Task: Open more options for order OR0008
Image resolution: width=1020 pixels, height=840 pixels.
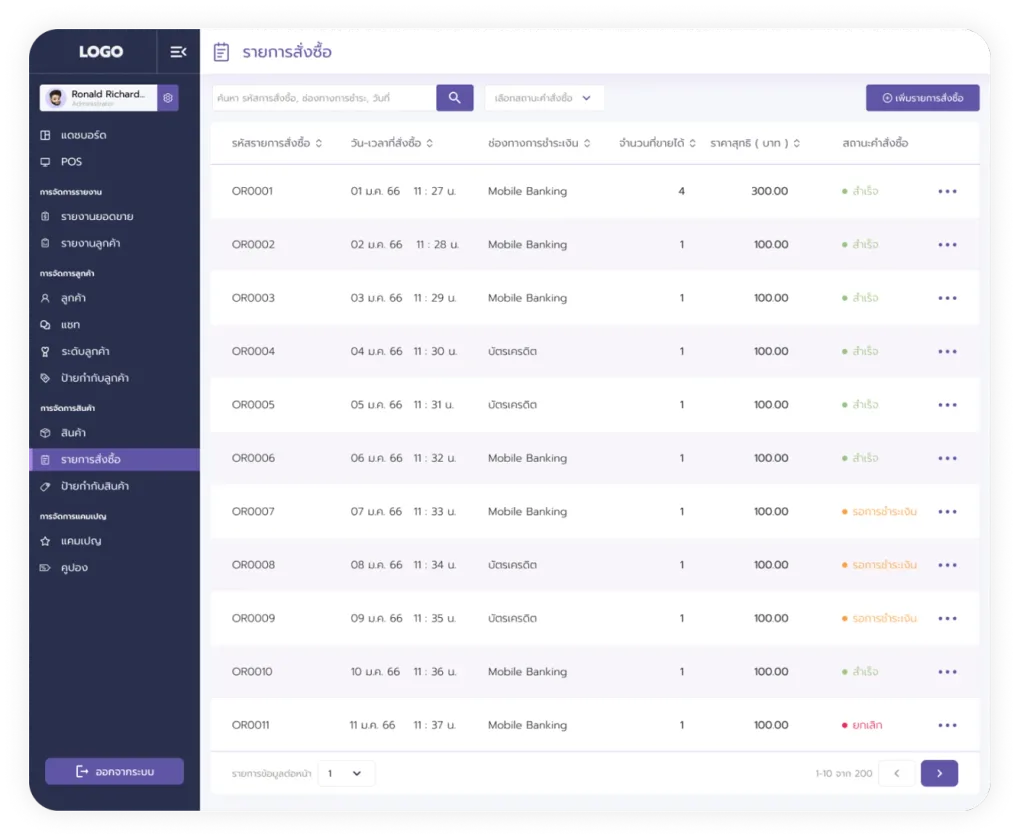Action: [x=947, y=565]
